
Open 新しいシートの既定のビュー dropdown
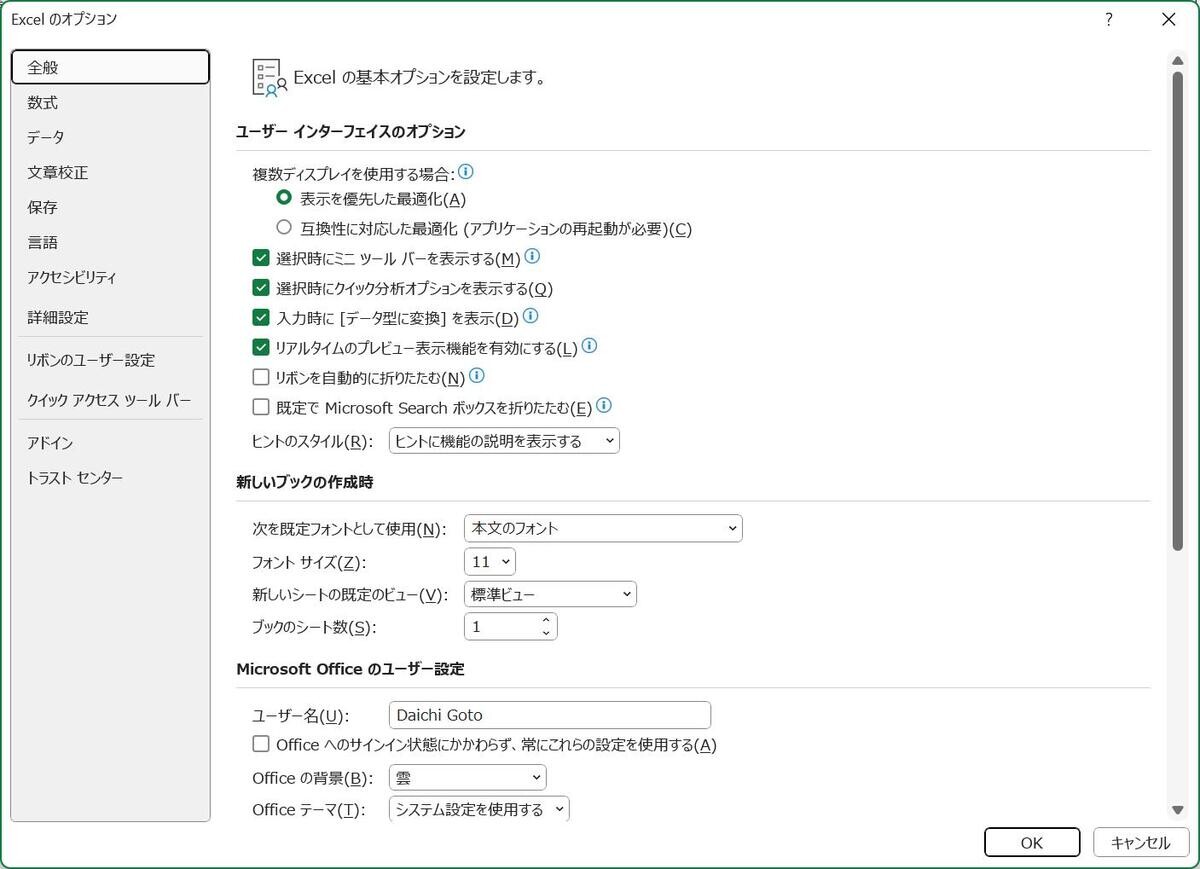[550, 594]
